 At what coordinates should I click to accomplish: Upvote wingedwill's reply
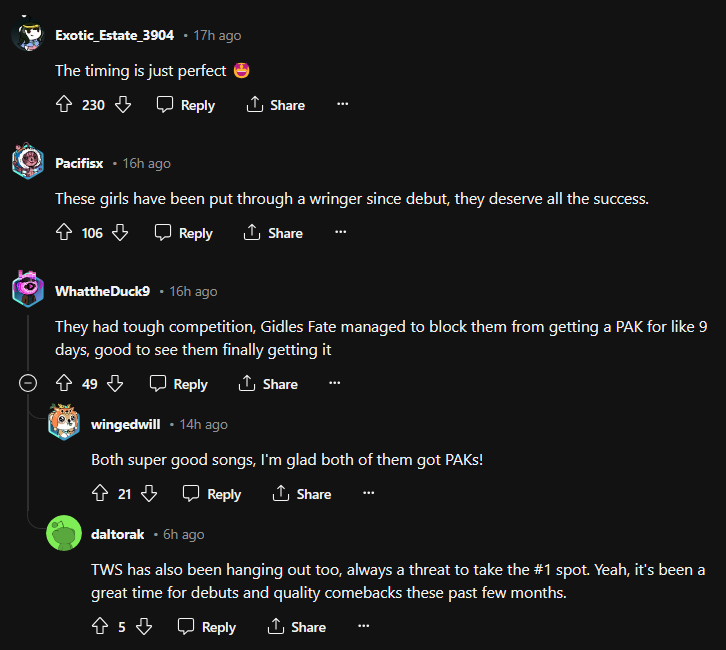click(x=100, y=494)
